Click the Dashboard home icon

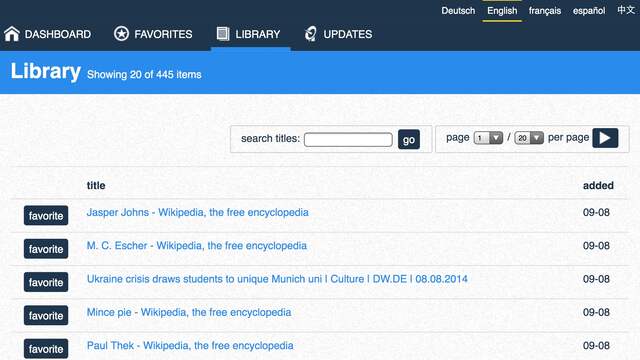[x=12, y=34]
